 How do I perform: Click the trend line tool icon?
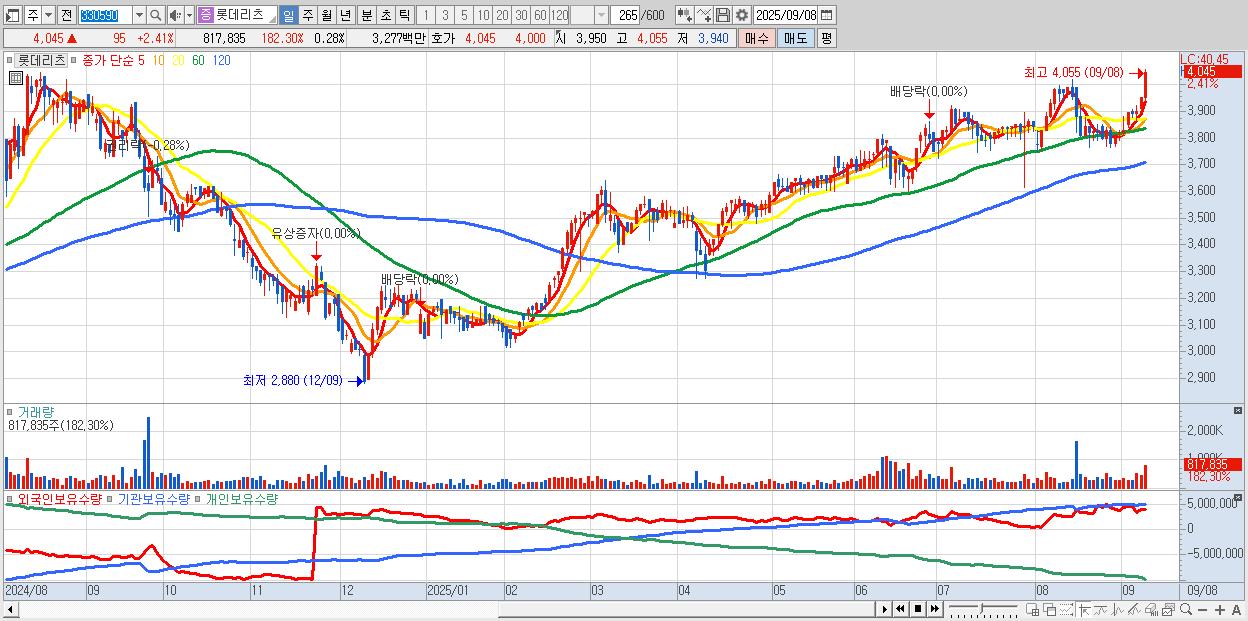(x=1101, y=609)
